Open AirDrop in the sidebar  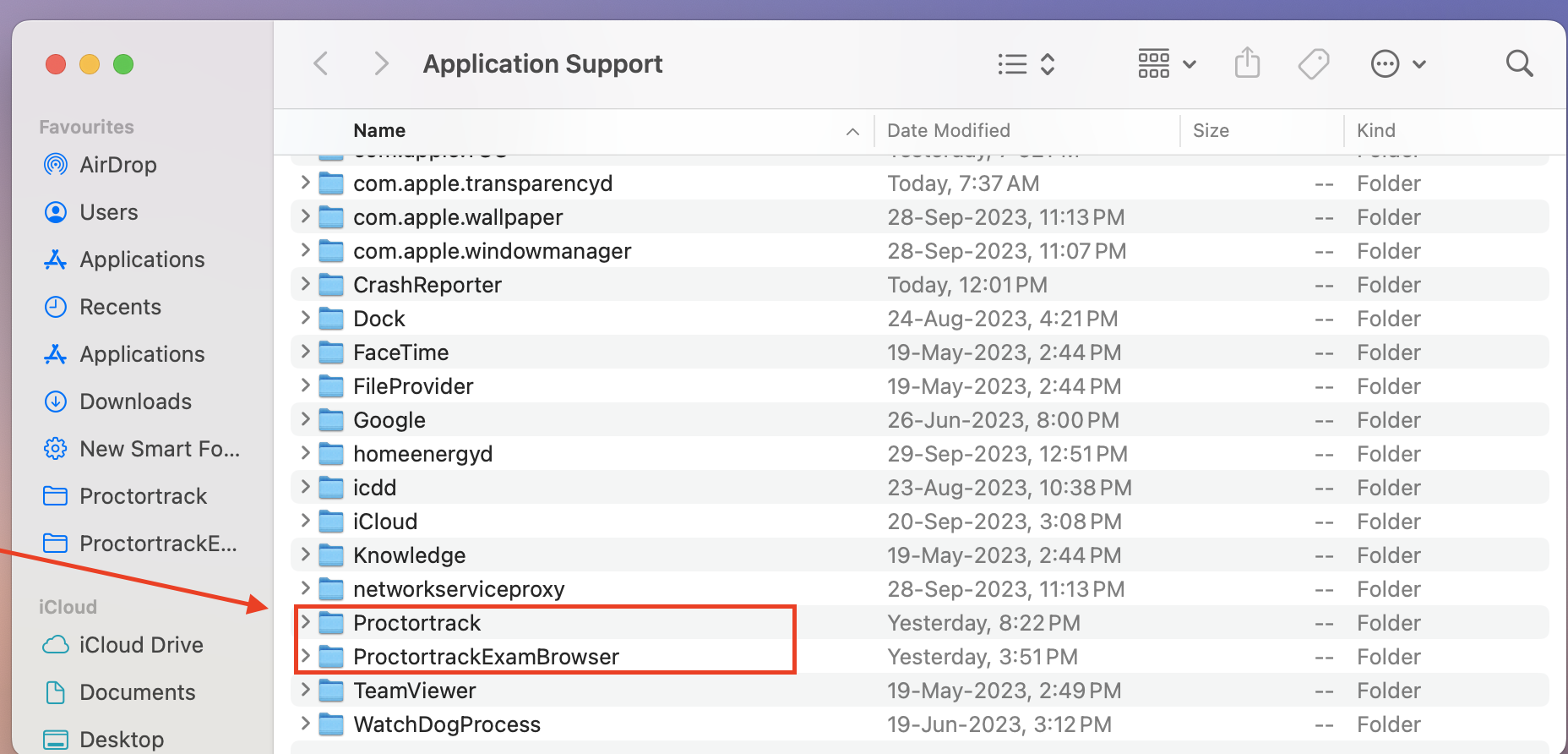pos(100,165)
